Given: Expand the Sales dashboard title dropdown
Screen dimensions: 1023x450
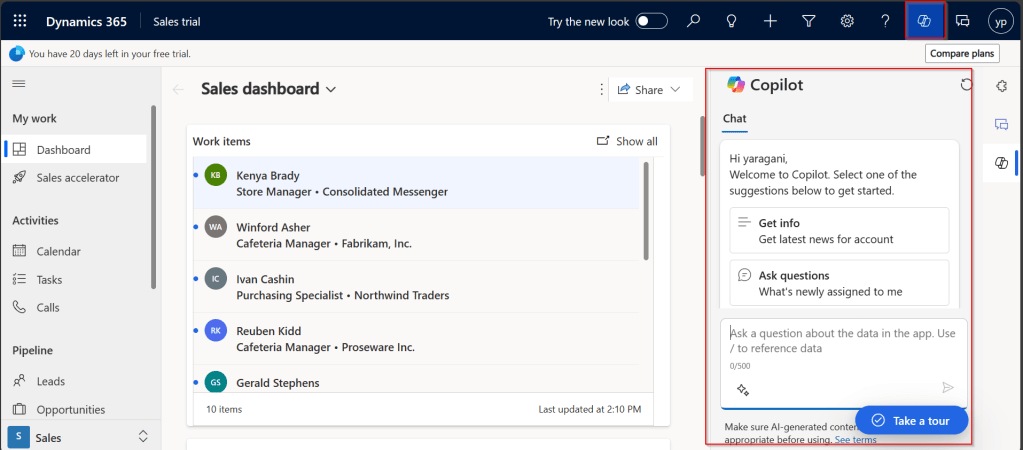Looking at the screenshot, I should pos(331,89).
